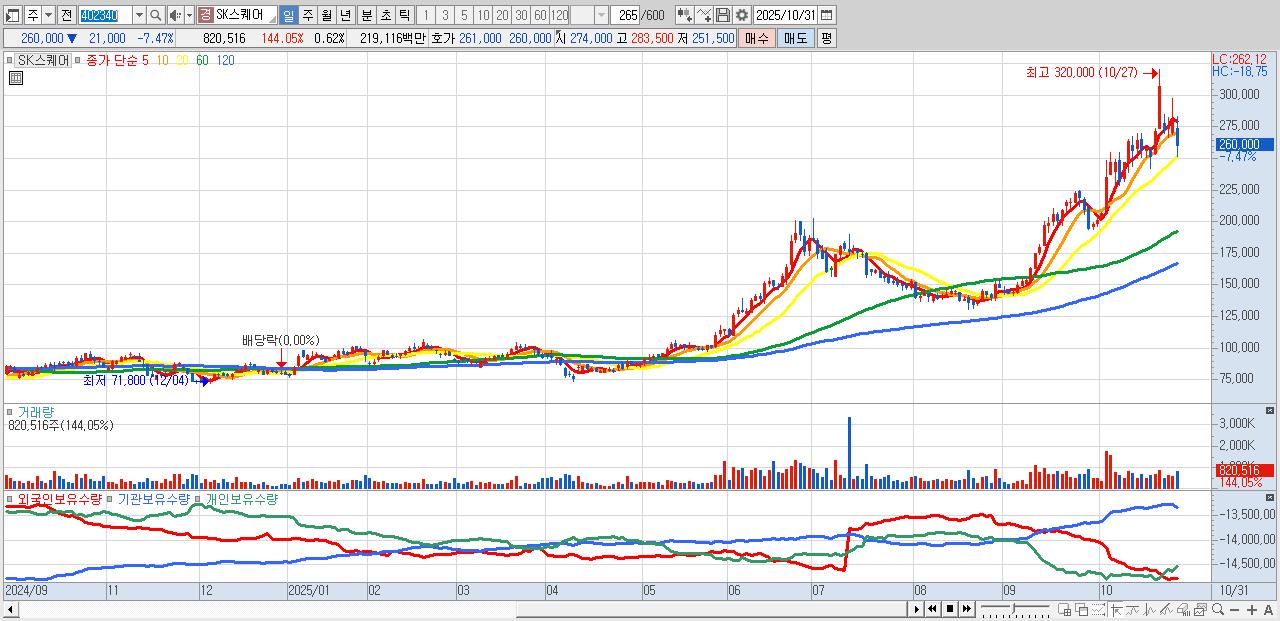The height and width of the screenshot is (621, 1280).
Task: Click the date field 2025/10/31
Action: [x=785, y=15]
